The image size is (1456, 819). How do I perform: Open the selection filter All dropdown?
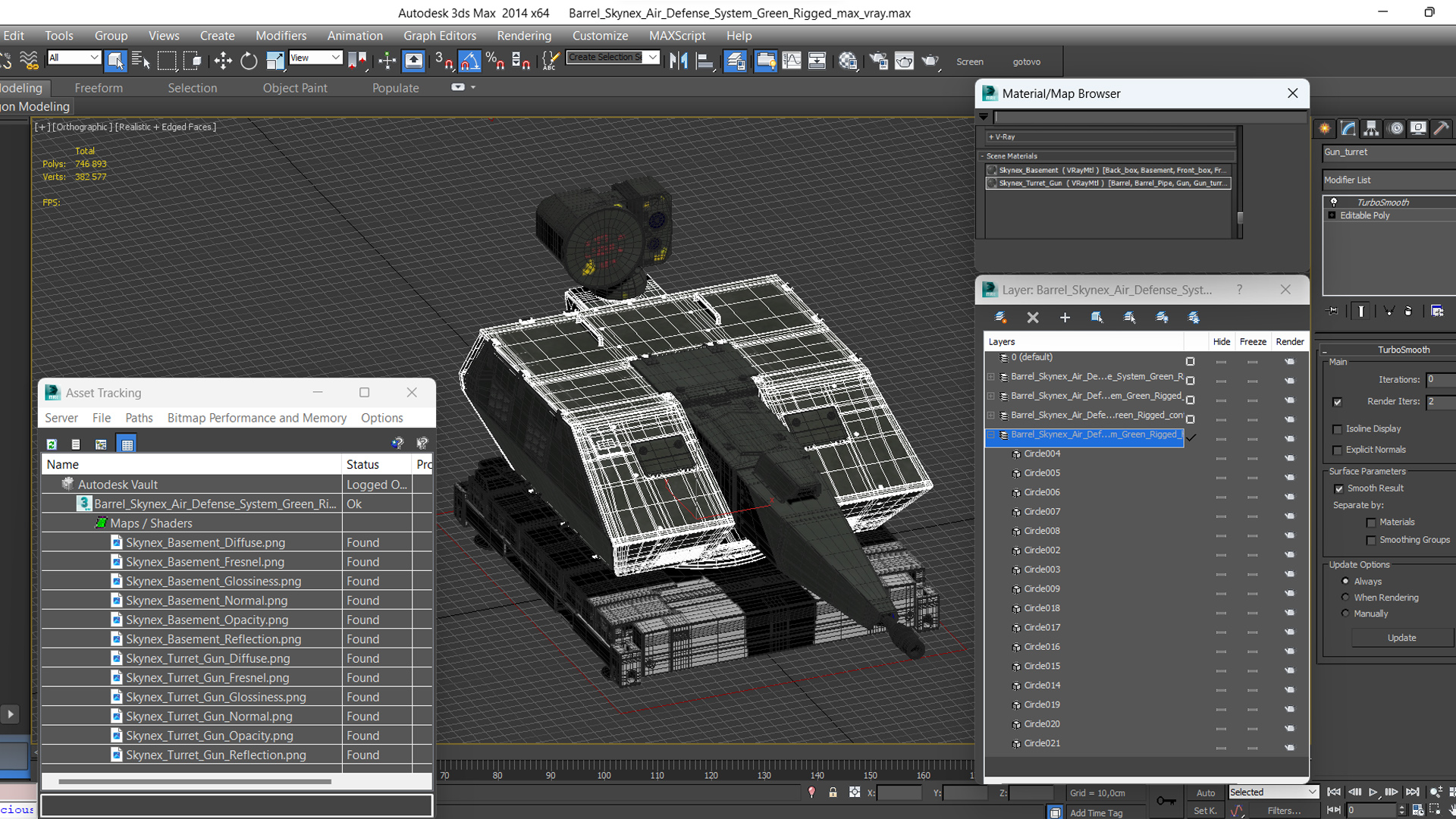click(x=74, y=58)
